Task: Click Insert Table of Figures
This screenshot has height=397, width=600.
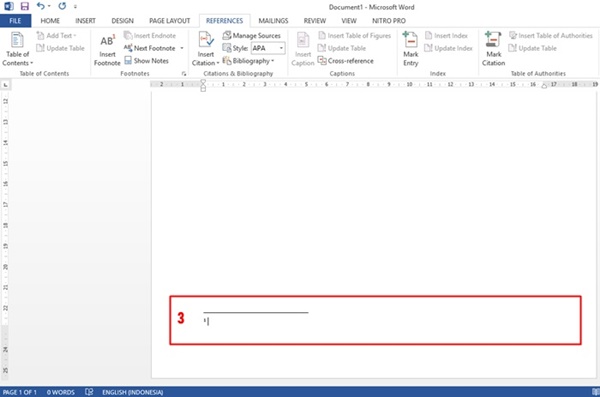Action: click(355, 36)
